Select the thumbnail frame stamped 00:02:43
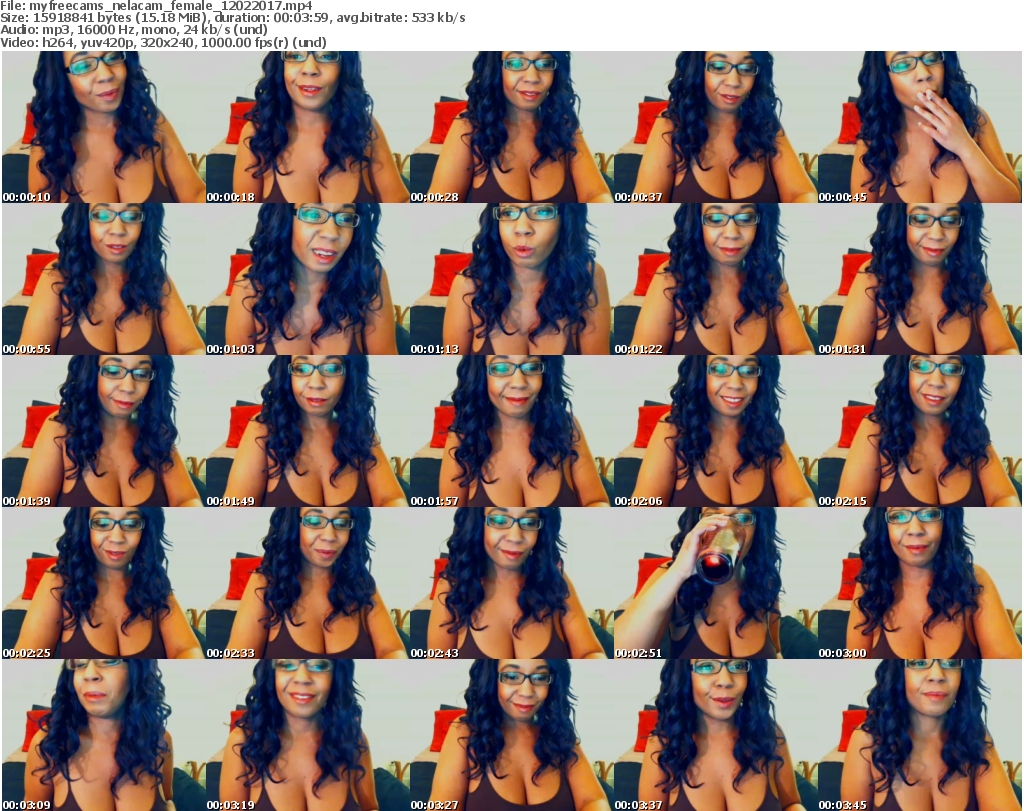Screen dimensions: 1024x811 [511, 583]
